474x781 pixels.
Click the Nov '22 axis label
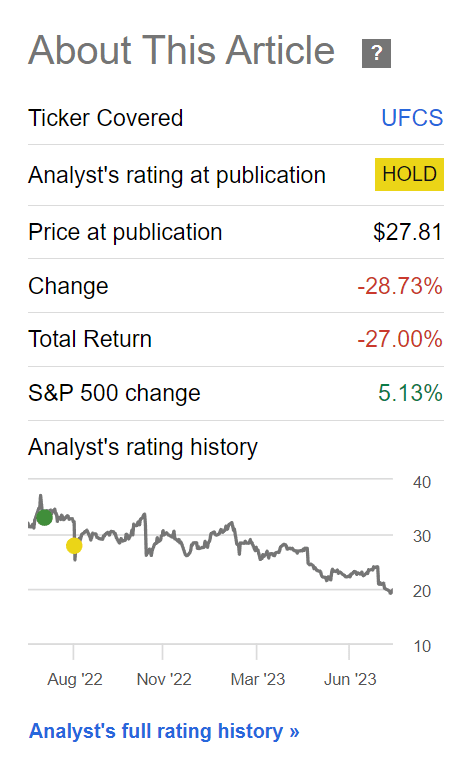click(x=164, y=679)
